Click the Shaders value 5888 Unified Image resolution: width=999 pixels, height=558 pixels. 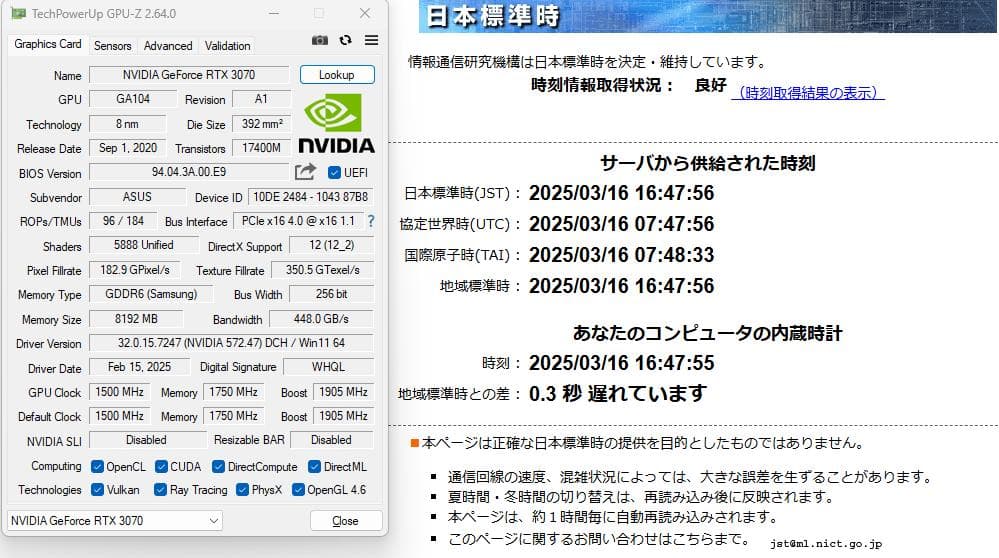[x=143, y=245]
